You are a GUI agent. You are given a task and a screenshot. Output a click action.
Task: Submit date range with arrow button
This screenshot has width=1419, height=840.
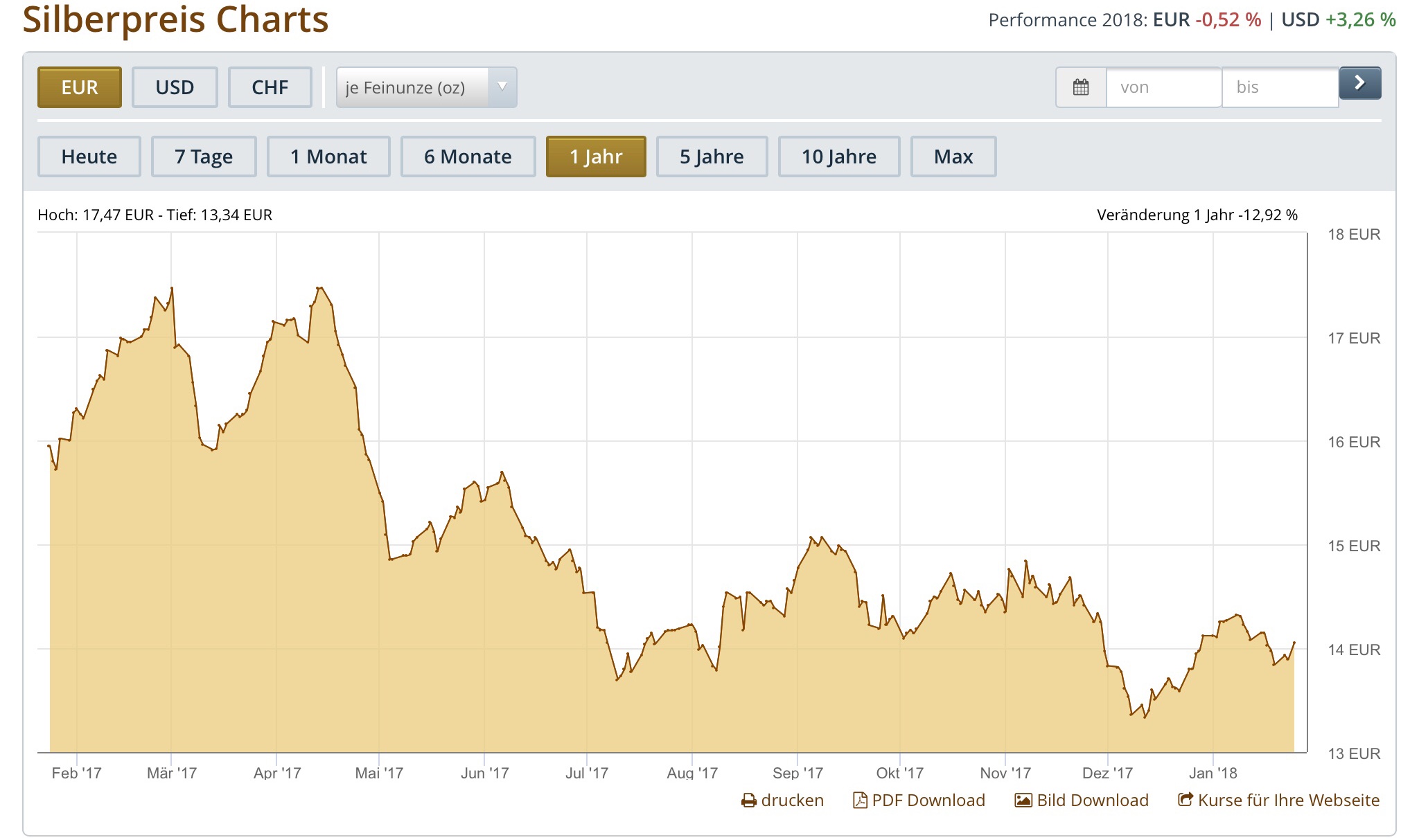click(1359, 84)
